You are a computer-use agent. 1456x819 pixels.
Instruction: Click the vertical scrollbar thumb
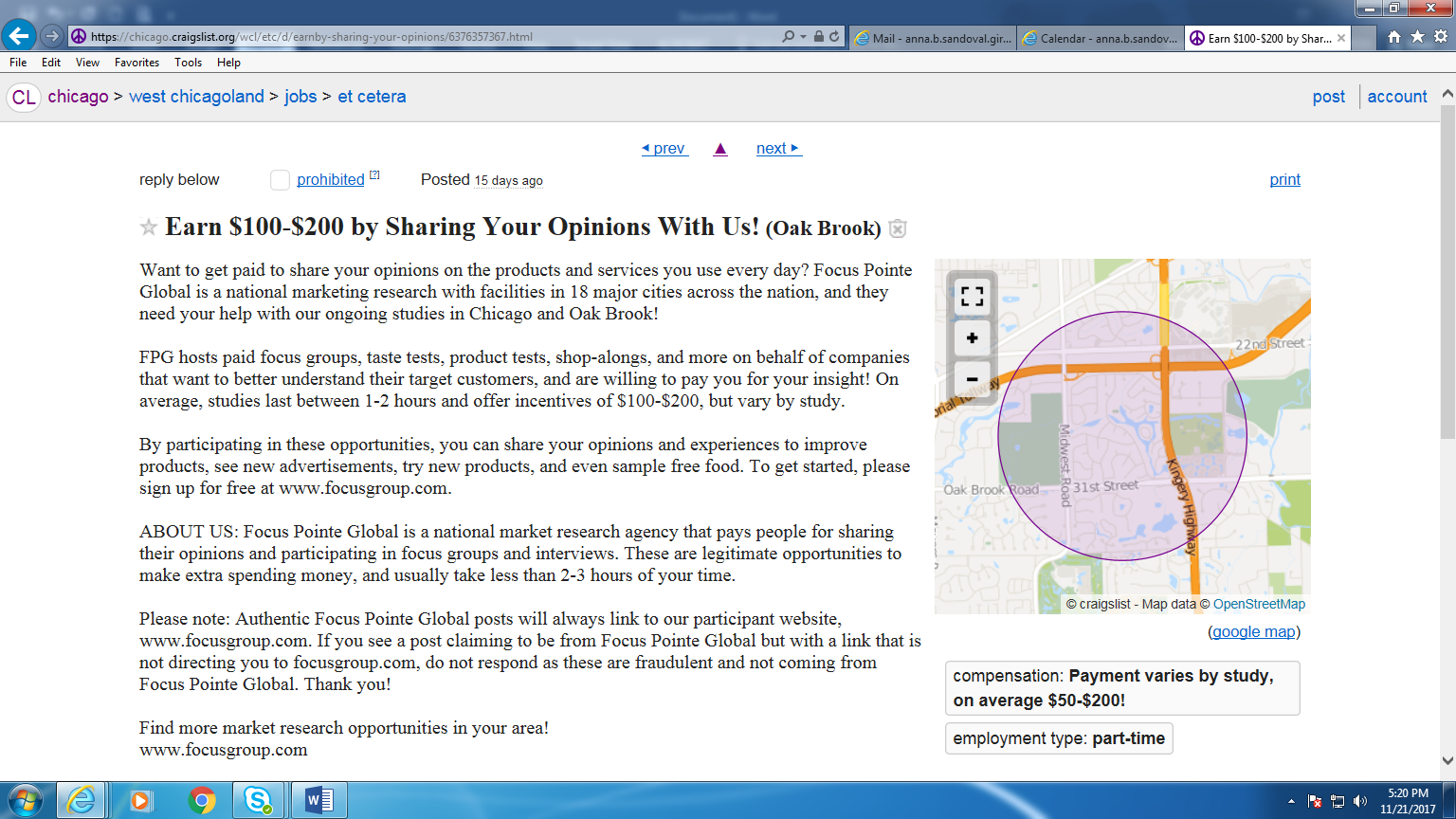coord(1447,270)
